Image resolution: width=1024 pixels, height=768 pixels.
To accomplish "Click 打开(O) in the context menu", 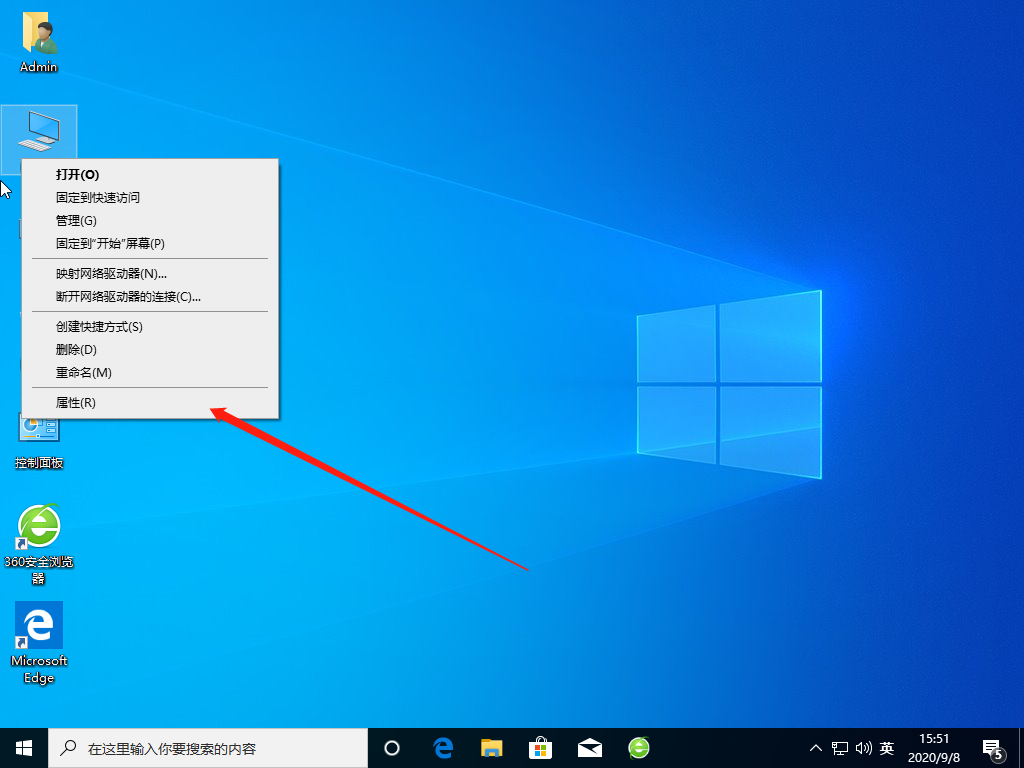I will pos(78,174).
